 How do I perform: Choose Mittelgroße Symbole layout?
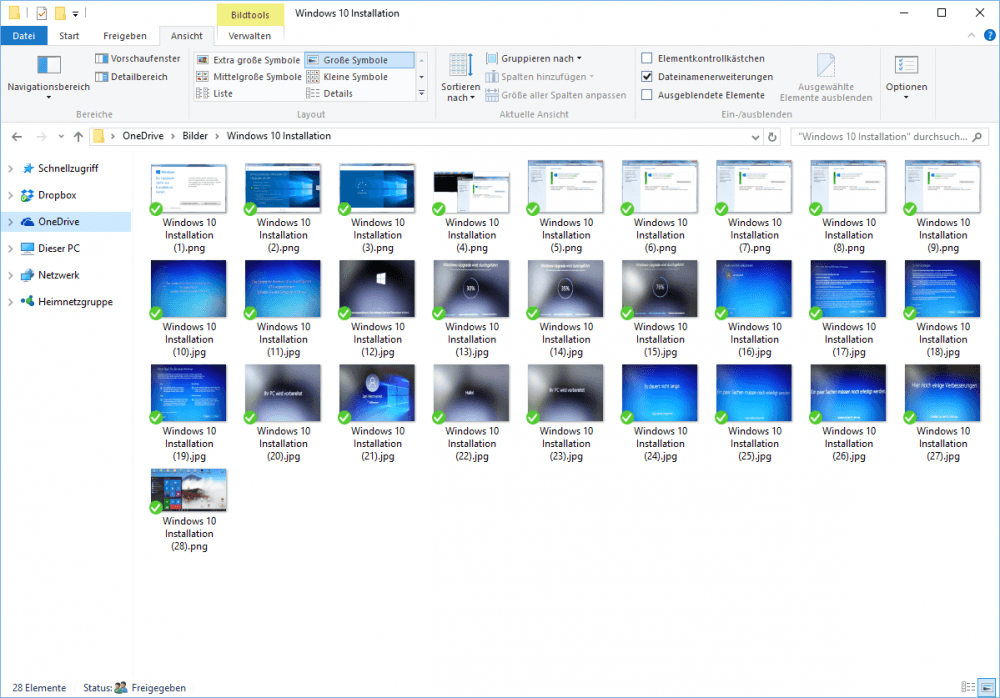[x=249, y=77]
